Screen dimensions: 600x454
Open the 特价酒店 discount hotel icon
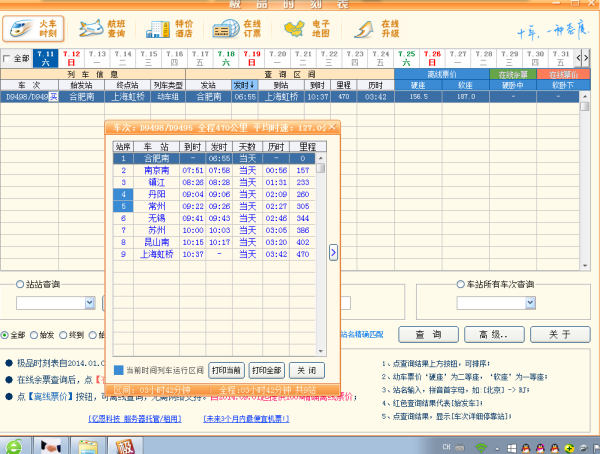[170, 29]
